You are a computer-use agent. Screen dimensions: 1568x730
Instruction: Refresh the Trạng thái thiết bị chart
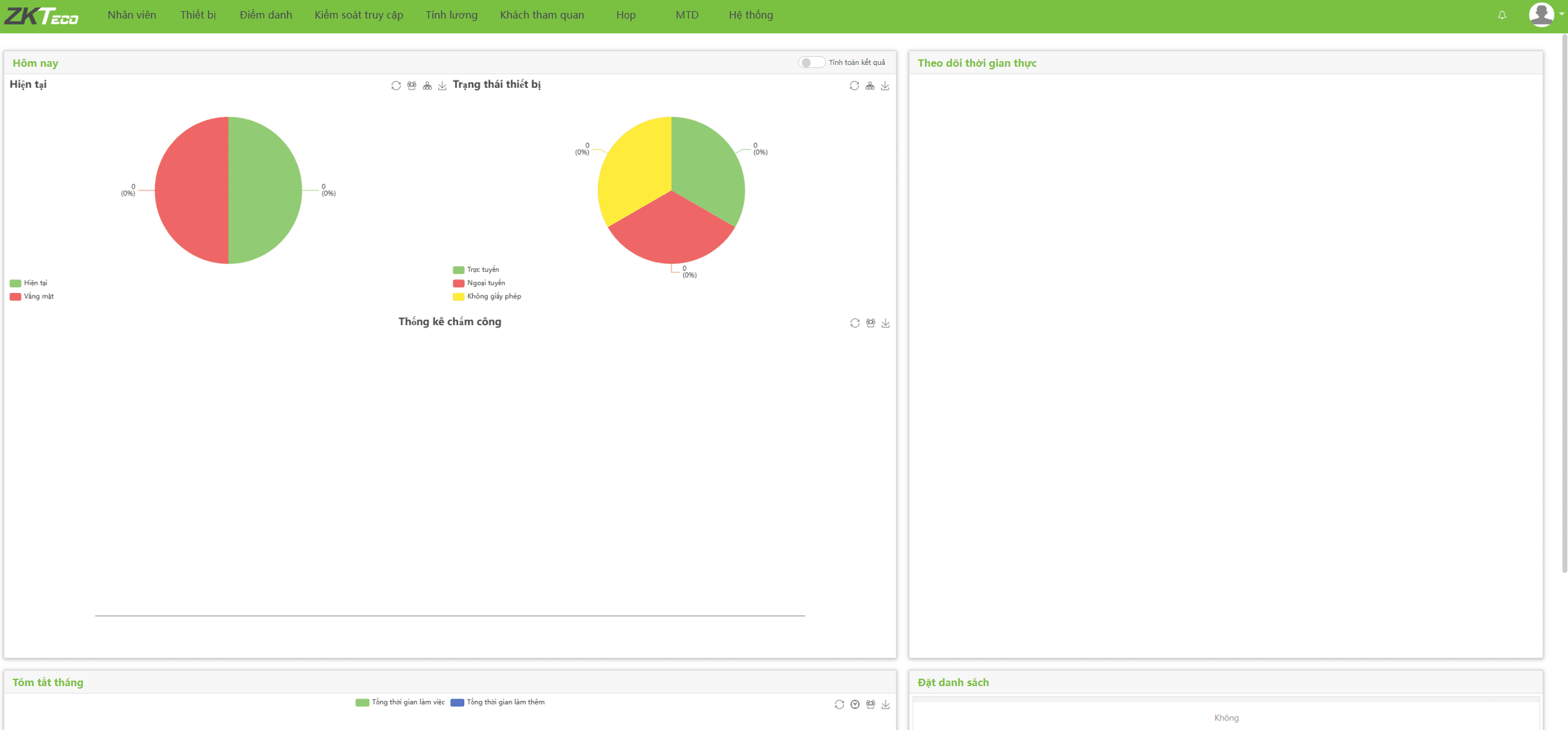pyautogui.click(x=854, y=86)
